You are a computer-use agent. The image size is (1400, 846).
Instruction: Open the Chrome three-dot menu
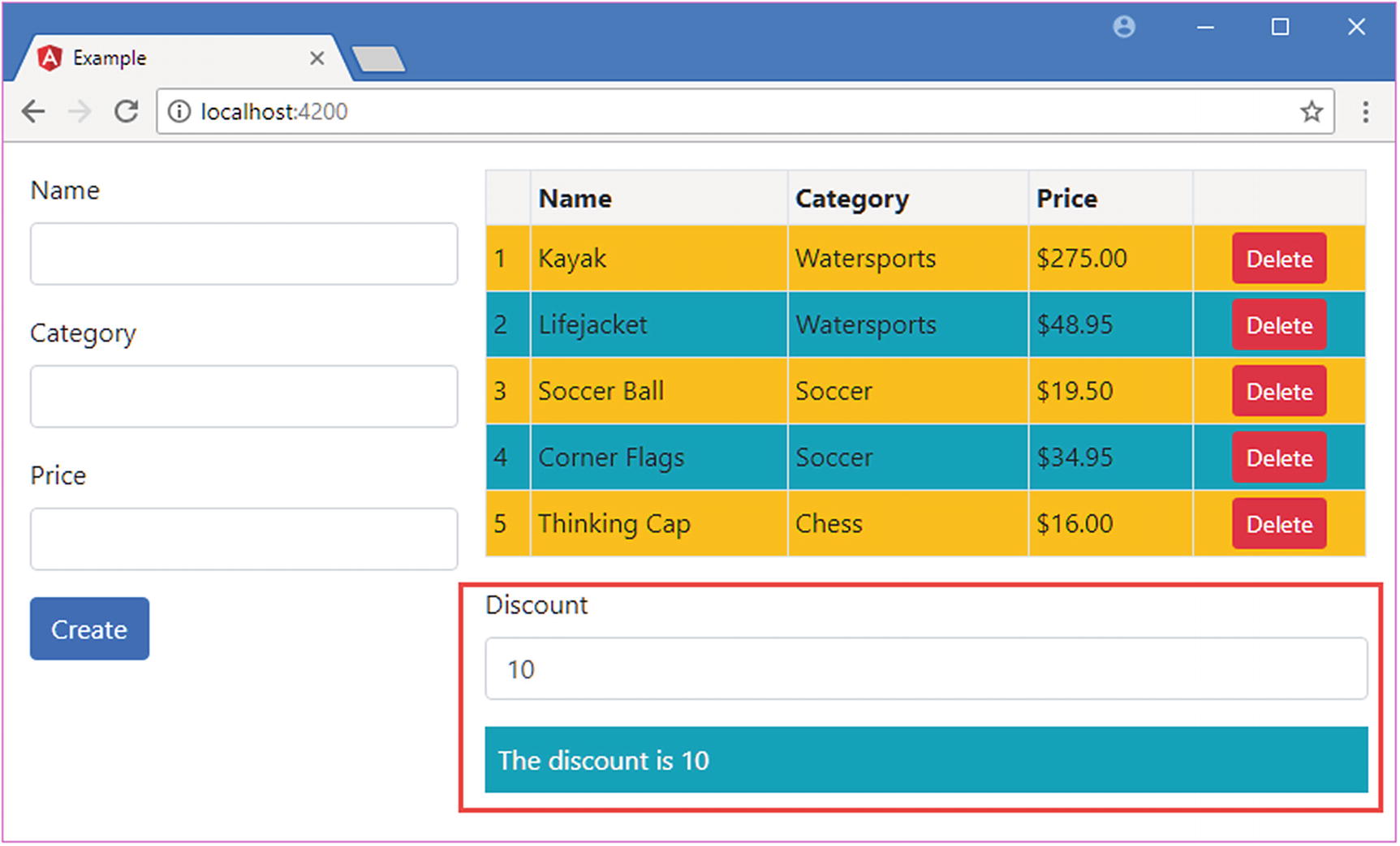1366,111
